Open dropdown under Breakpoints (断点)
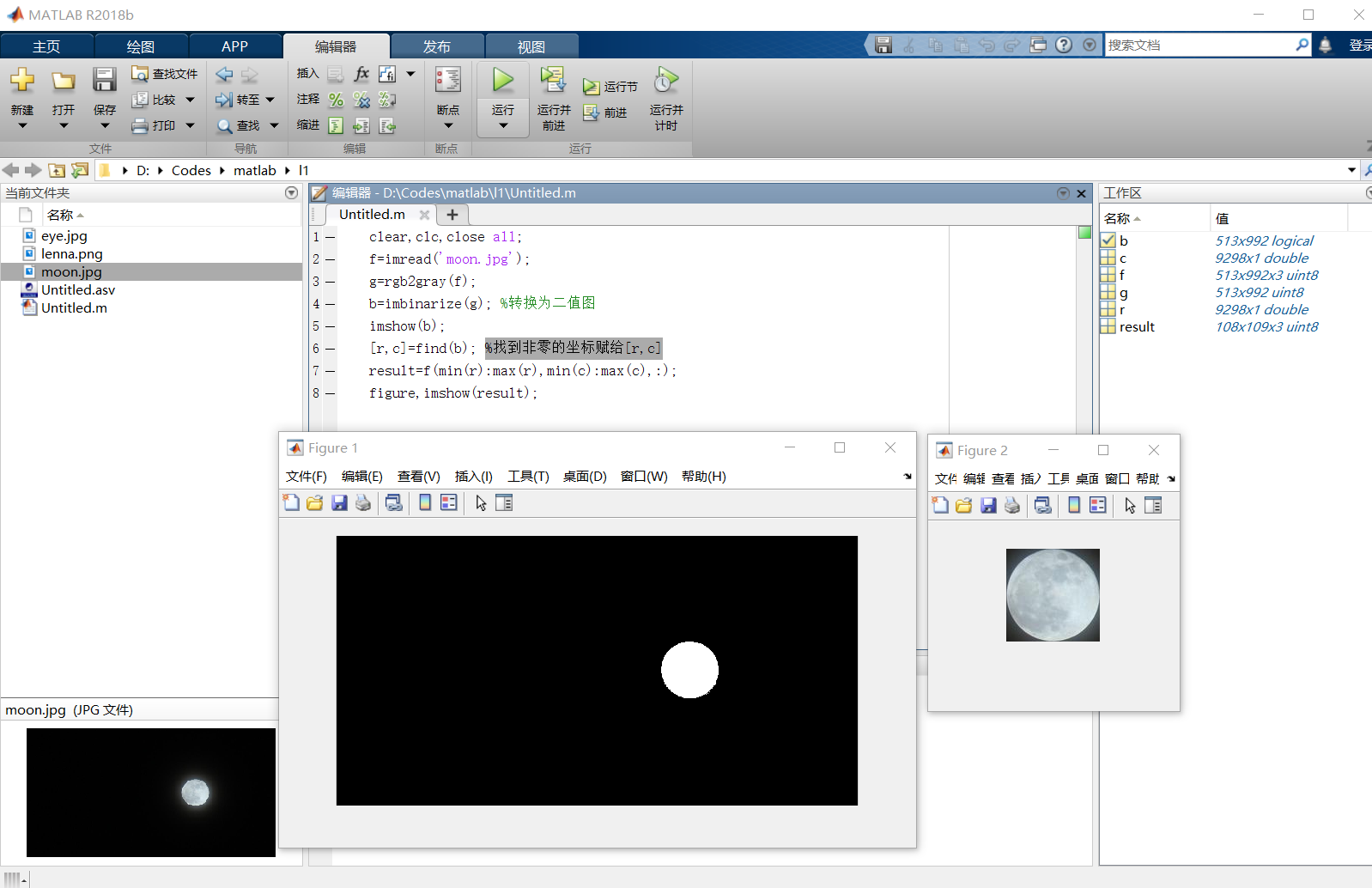This screenshot has height=888, width=1372. (448, 125)
